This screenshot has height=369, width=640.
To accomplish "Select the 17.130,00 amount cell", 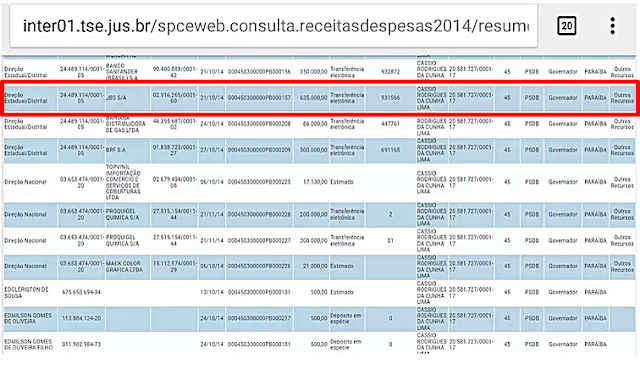I will click(x=311, y=182).
